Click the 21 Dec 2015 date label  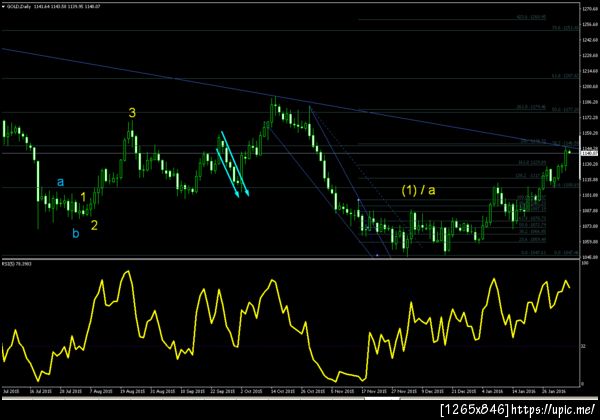point(464,391)
